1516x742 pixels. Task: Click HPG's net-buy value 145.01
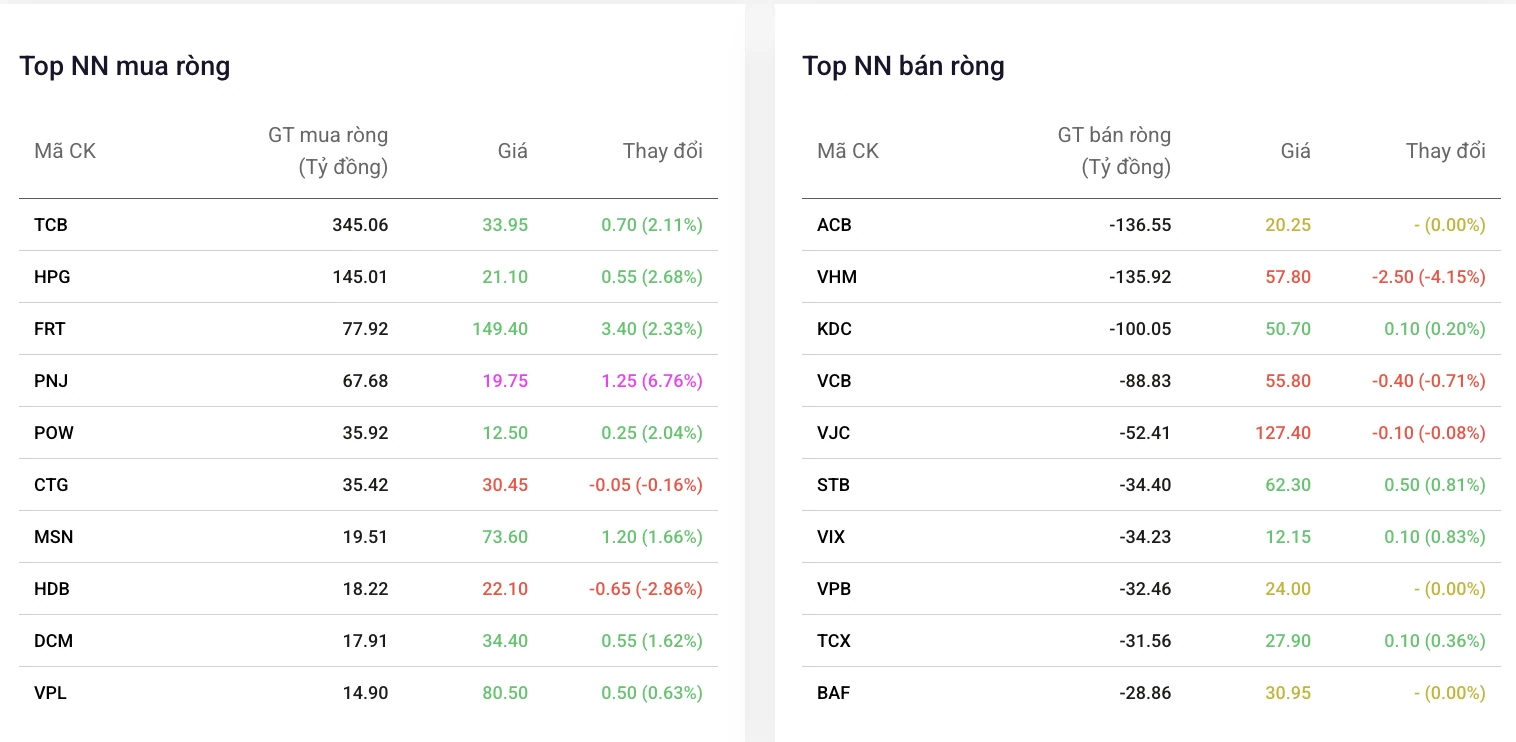coord(360,277)
